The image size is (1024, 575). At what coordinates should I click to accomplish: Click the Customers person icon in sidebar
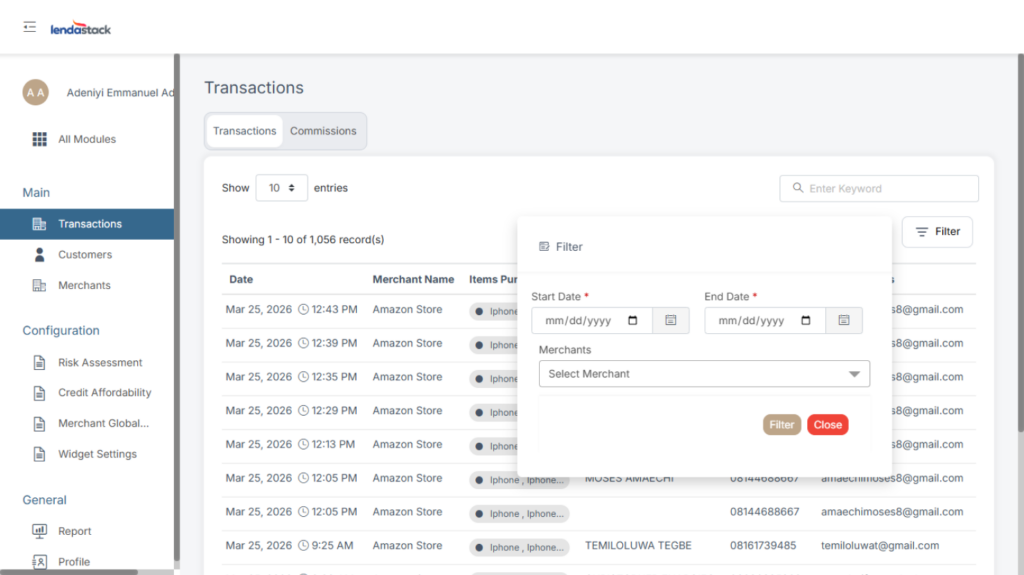[x=40, y=255]
